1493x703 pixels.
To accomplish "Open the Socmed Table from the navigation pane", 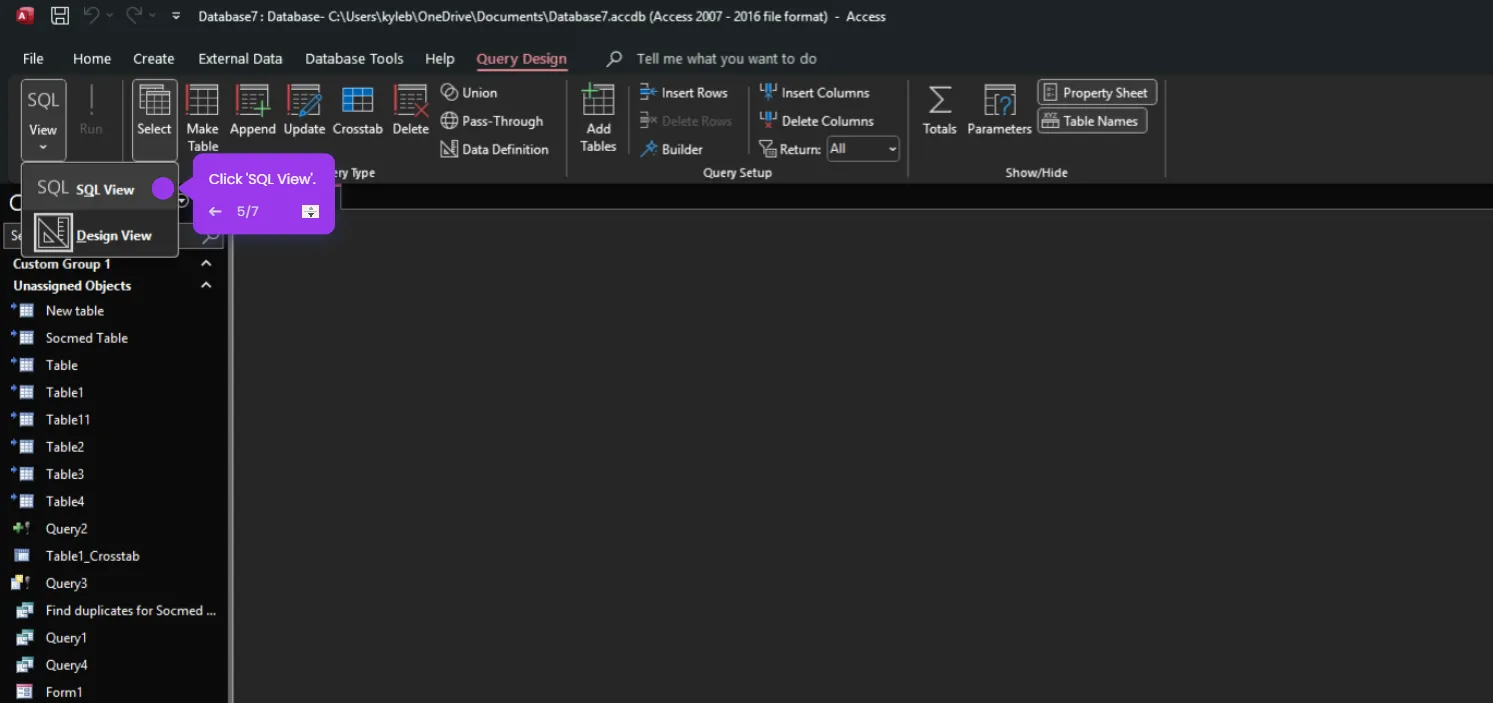I will pos(88,337).
